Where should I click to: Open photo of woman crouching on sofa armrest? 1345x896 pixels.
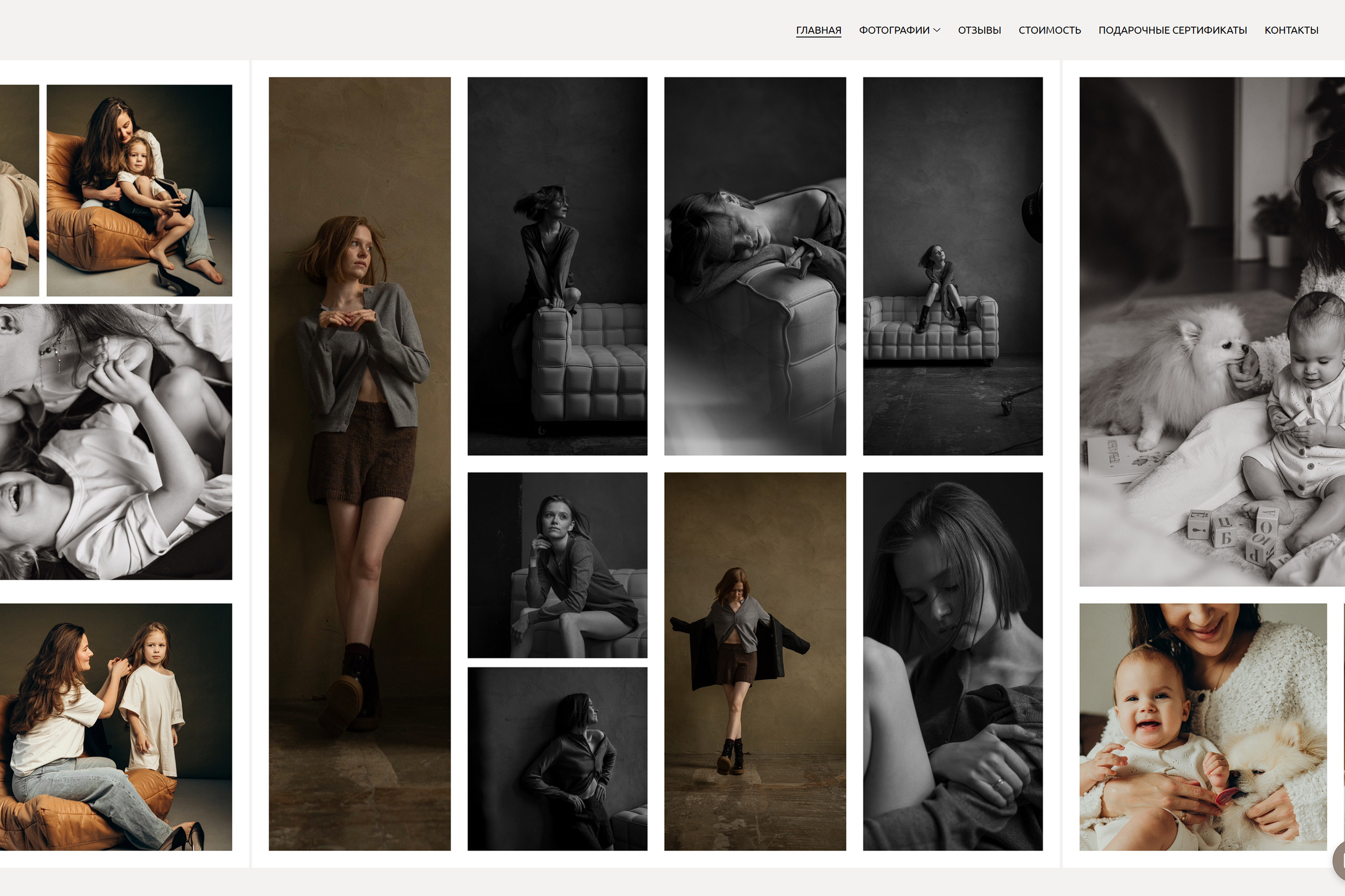pyautogui.click(x=557, y=266)
